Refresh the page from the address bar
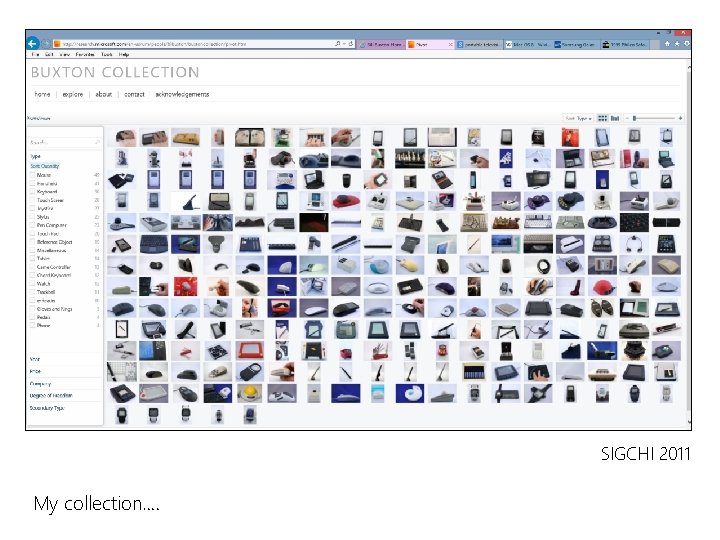720x540 pixels. [x=351, y=44]
